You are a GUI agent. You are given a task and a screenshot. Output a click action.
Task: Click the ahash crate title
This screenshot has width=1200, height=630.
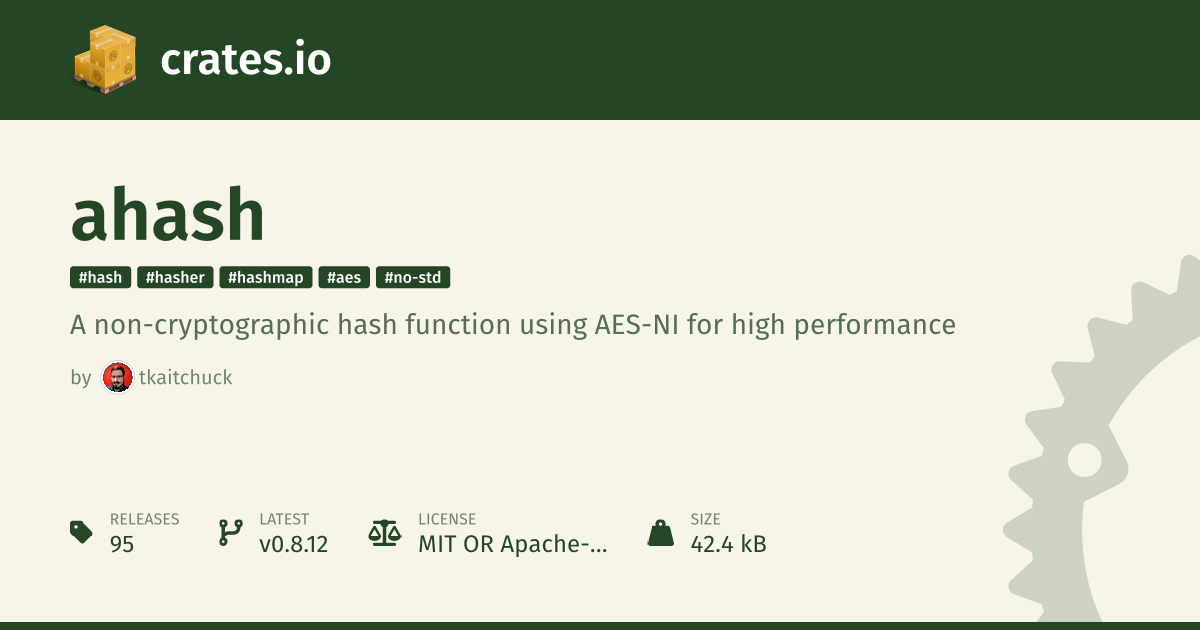coord(167,215)
